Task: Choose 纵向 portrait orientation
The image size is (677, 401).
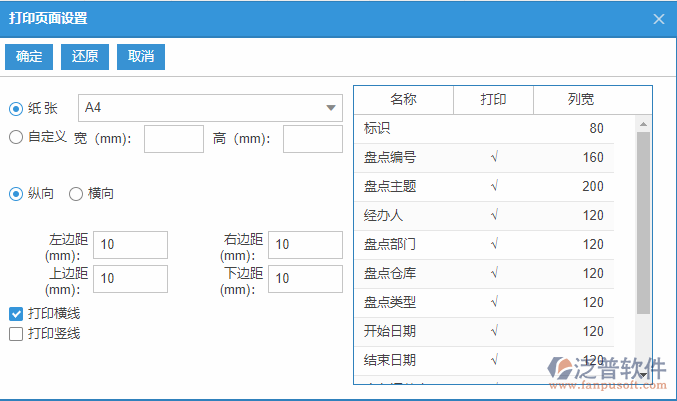Action: (16, 194)
